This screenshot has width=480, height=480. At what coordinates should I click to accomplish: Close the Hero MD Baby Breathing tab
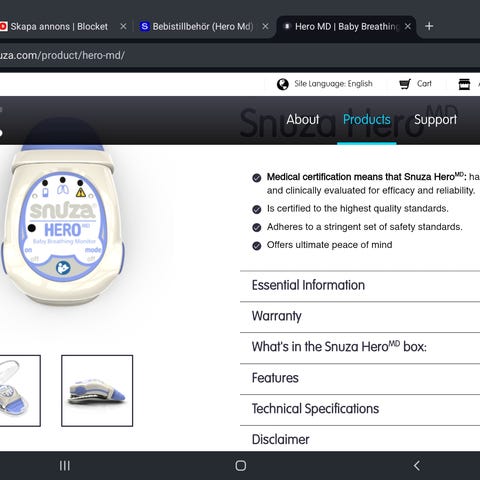[x=407, y=26]
